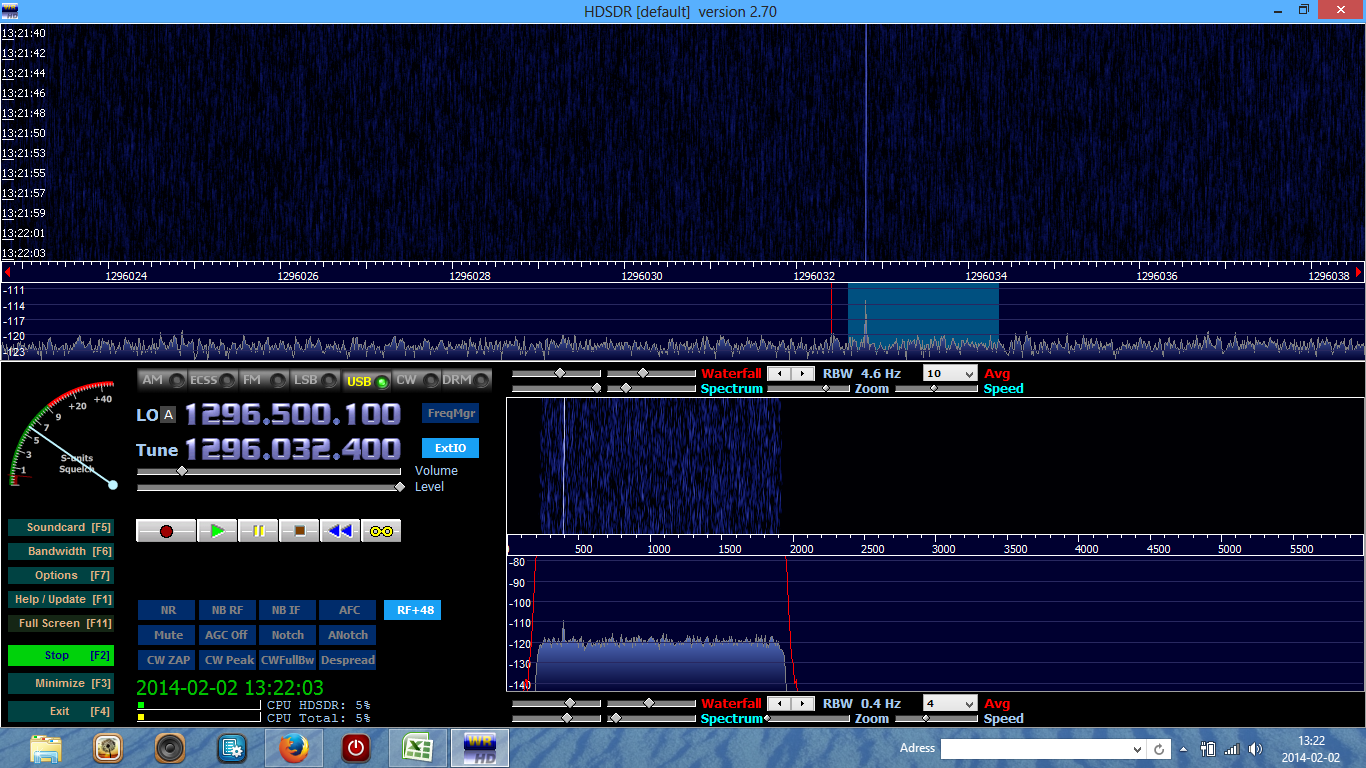Image resolution: width=1366 pixels, height=768 pixels.
Task: Open upper Avg dropdown showing 10
Action: tap(950, 373)
